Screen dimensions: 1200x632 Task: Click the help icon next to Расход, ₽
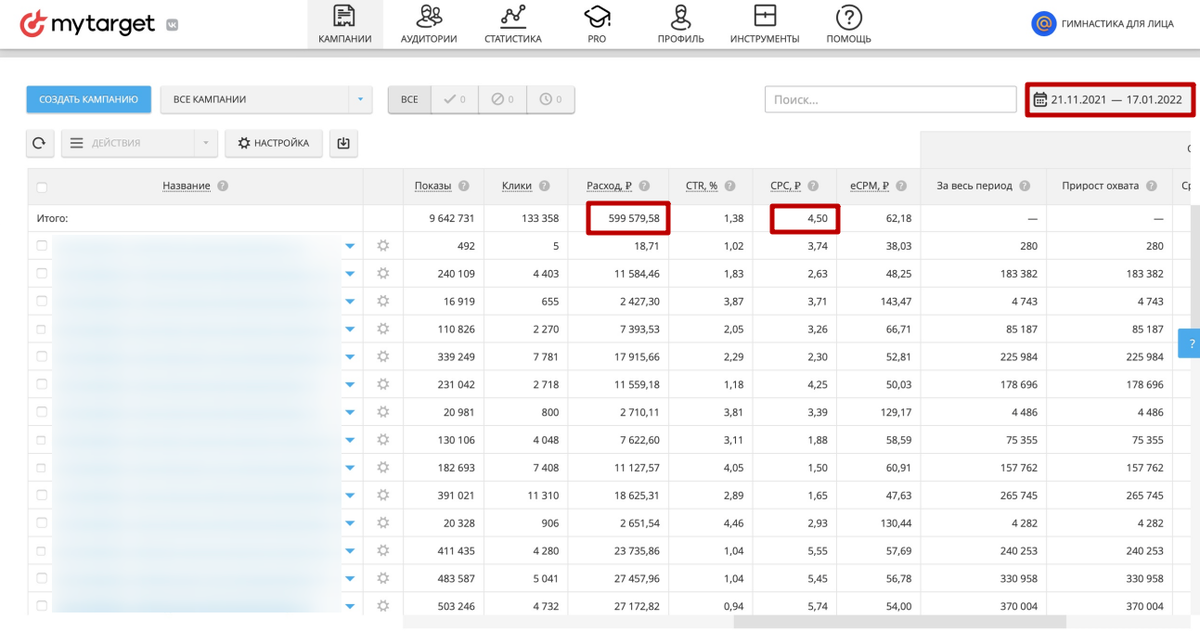[x=645, y=186]
